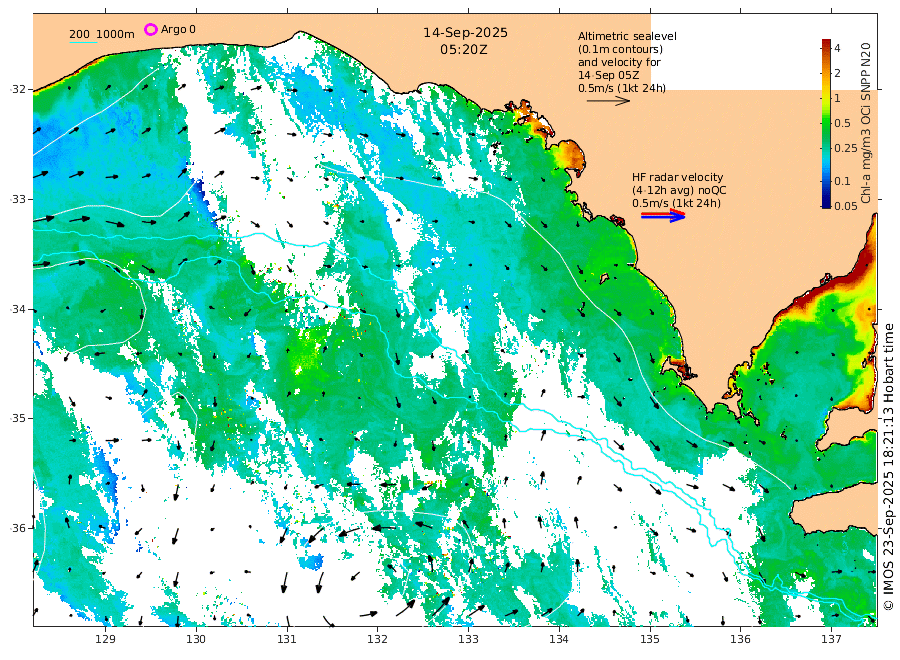900x660 pixels.
Task: Click the colorbar tick label 0.25
Action: (x=845, y=148)
